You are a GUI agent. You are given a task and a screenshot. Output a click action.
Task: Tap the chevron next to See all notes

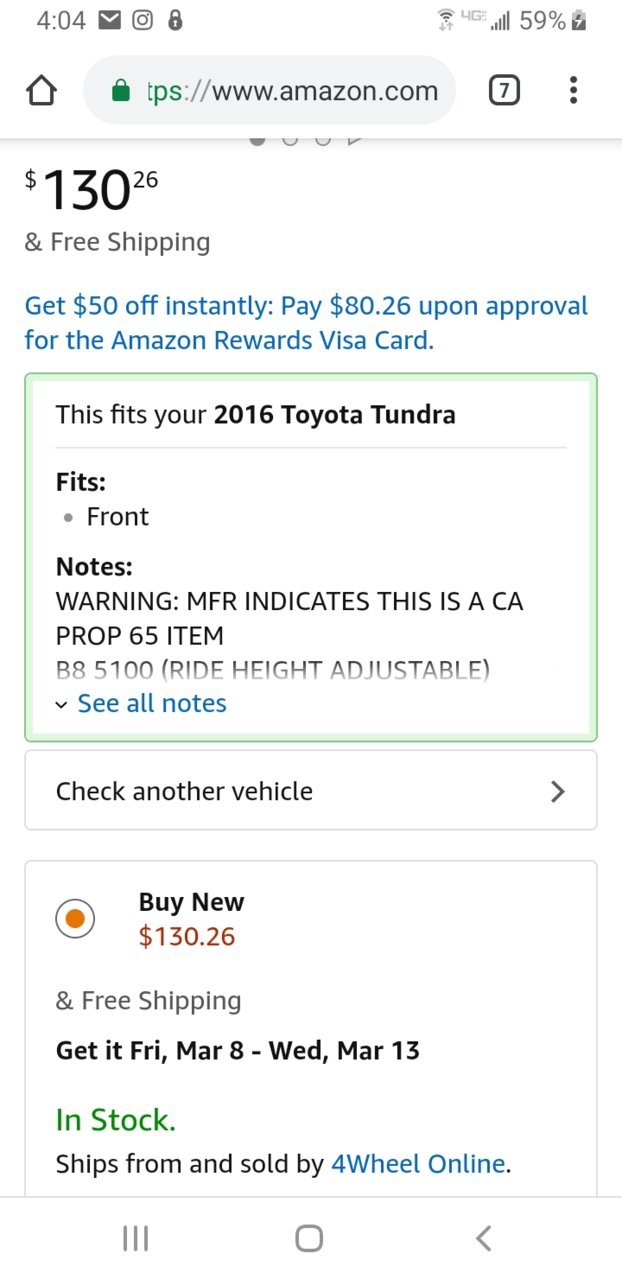62,704
